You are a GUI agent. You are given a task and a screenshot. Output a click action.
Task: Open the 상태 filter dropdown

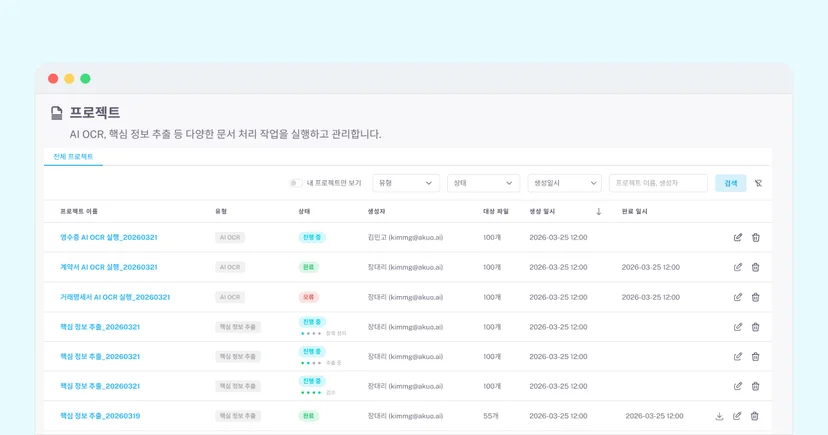pos(483,183)
